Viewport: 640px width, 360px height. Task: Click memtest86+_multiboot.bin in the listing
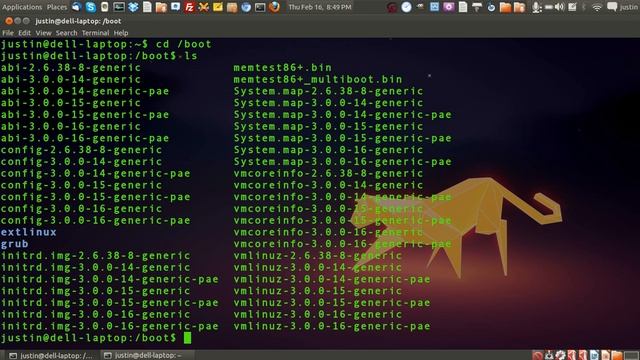[x=318, y=80]
